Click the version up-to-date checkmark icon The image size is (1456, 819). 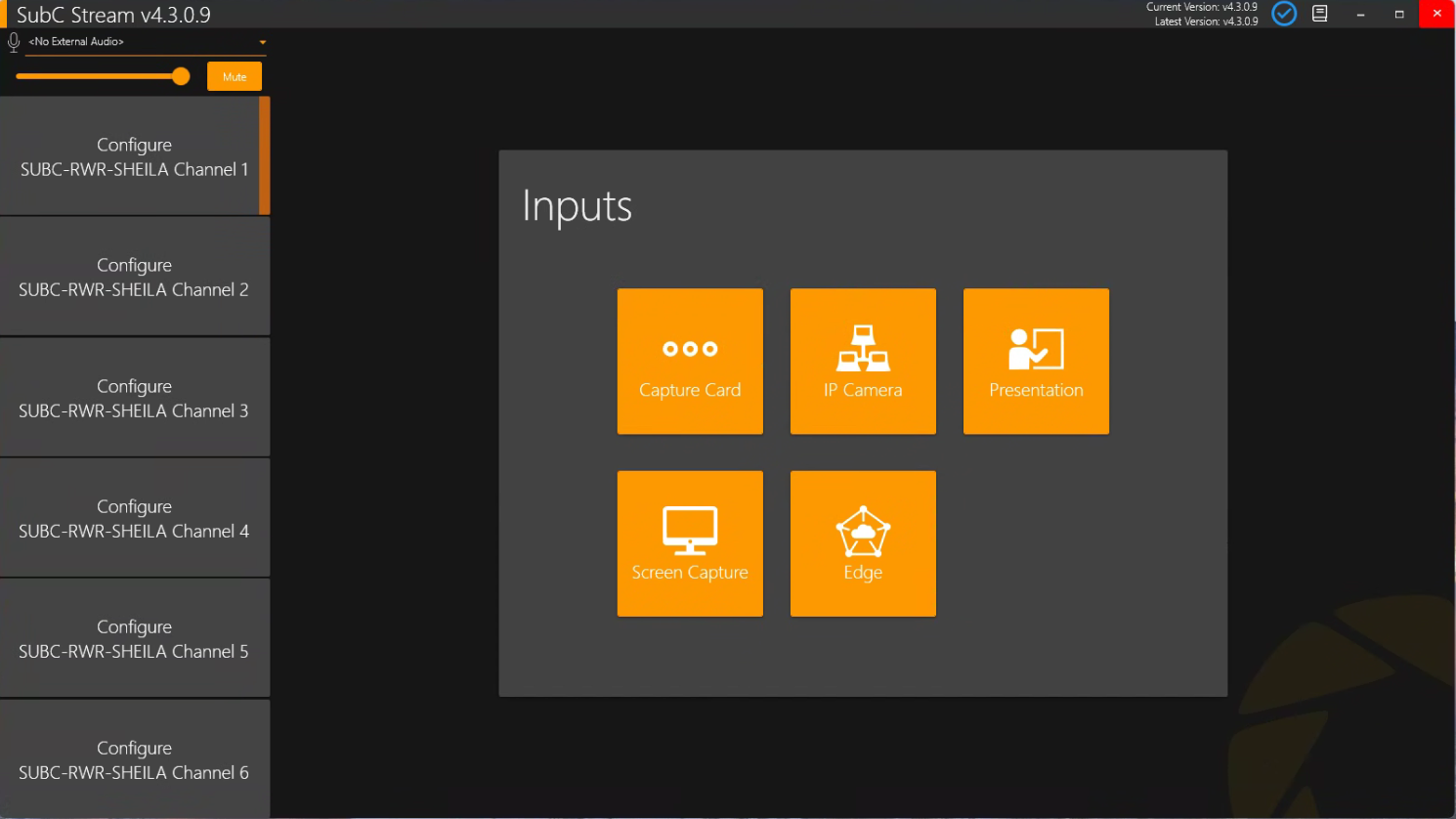coord(1284,14)
